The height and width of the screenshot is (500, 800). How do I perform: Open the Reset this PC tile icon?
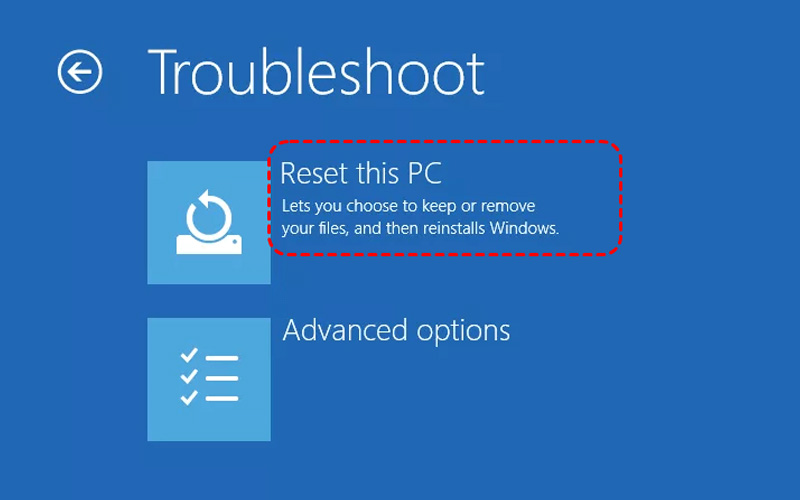(209, 222)
